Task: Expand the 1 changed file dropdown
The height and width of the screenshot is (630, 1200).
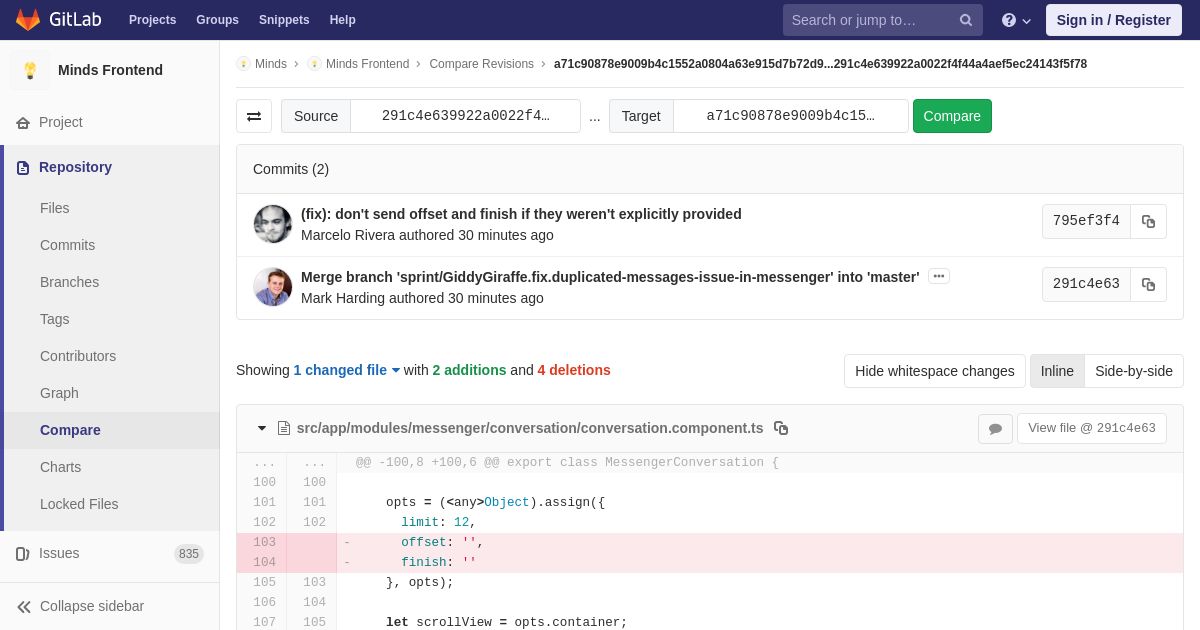Action: (x=346, y=370)
